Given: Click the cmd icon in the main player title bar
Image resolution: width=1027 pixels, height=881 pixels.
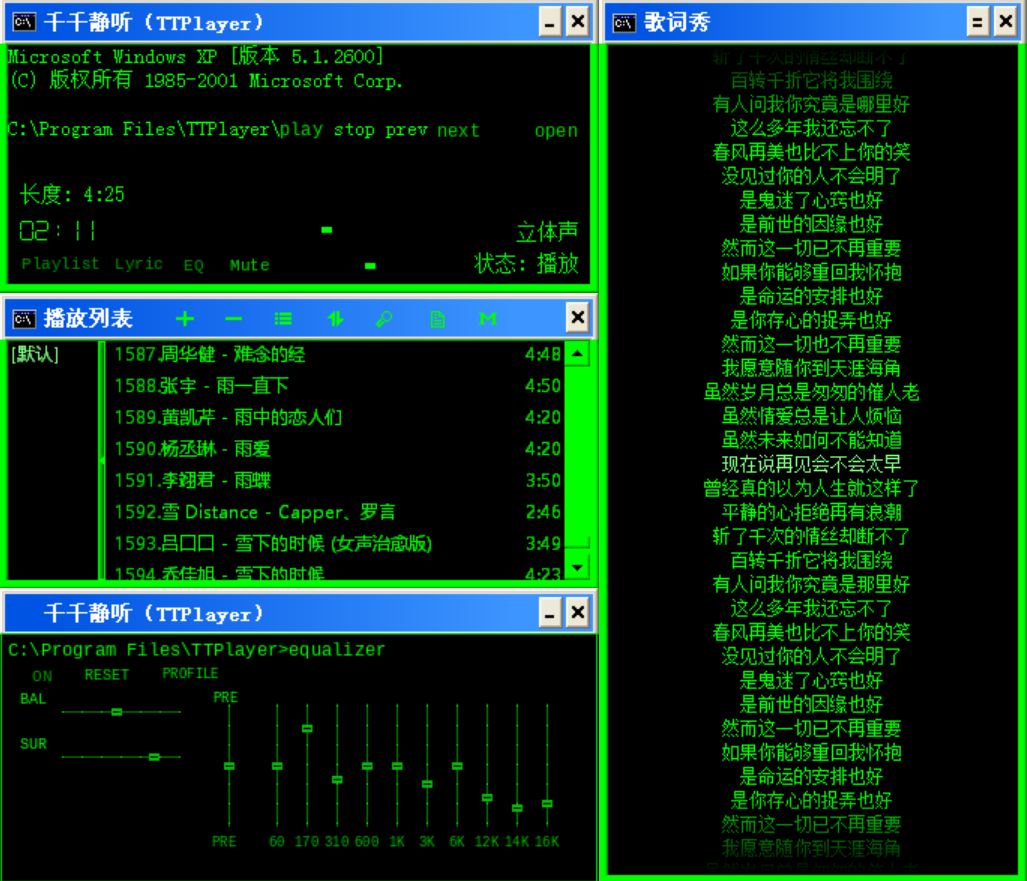Looking at the screenshot, I should click(x=24, y=22).
